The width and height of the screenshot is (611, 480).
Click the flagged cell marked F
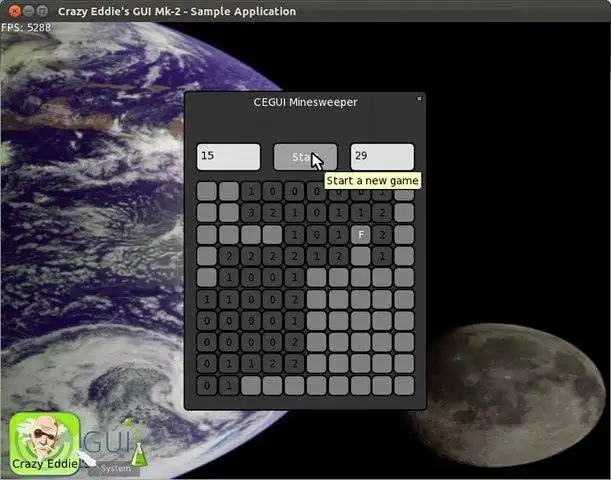(x=360, y=235)
